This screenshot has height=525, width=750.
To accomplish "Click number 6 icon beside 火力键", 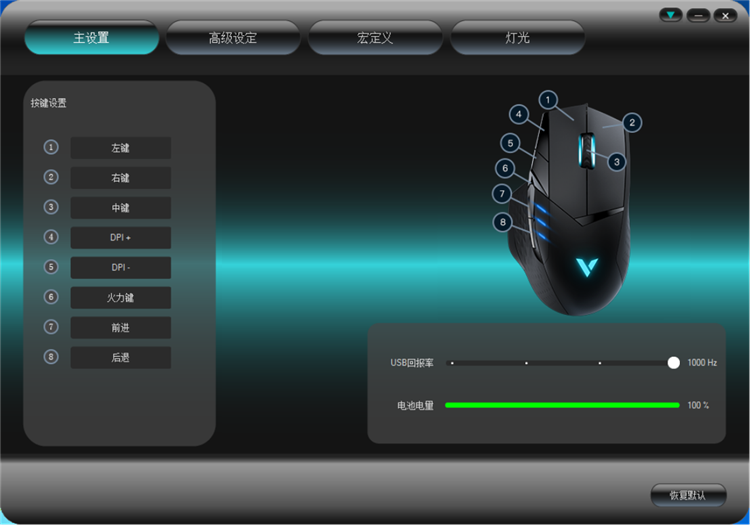I will click(51, 297).
